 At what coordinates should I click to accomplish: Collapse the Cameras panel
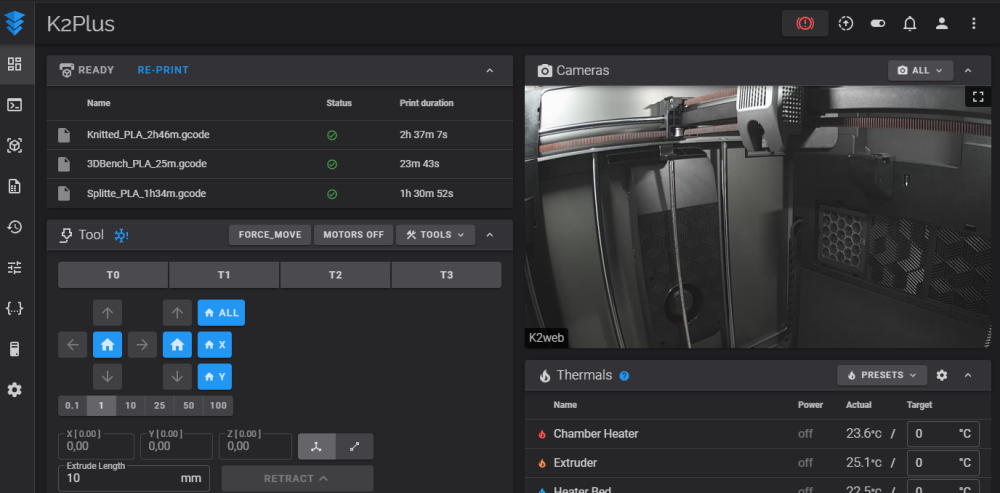pos(968,71)
